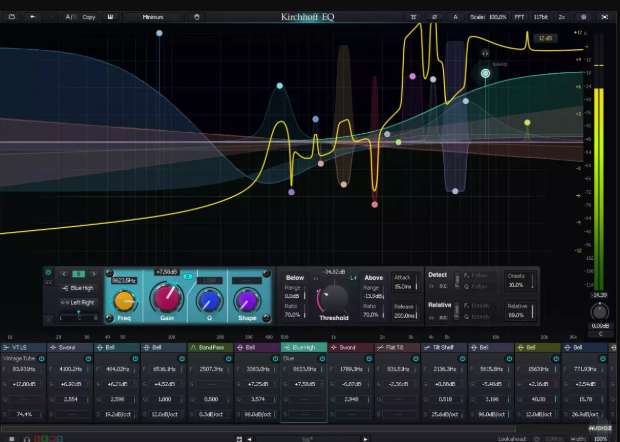
Task: Click the Release 200.0ms field
Action: tap(405, 311)
